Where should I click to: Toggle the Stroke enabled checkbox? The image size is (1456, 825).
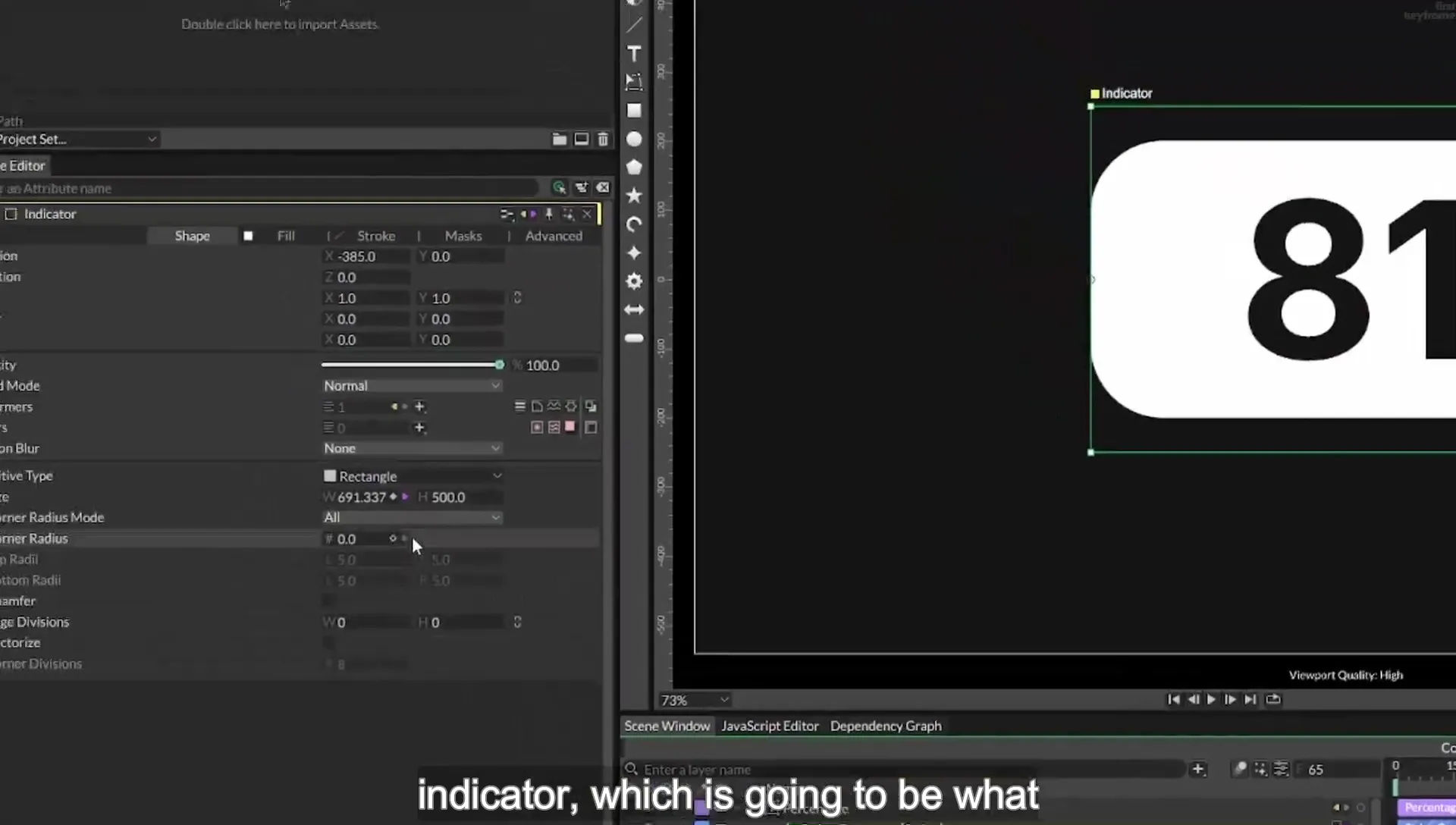tap(339, 237)
